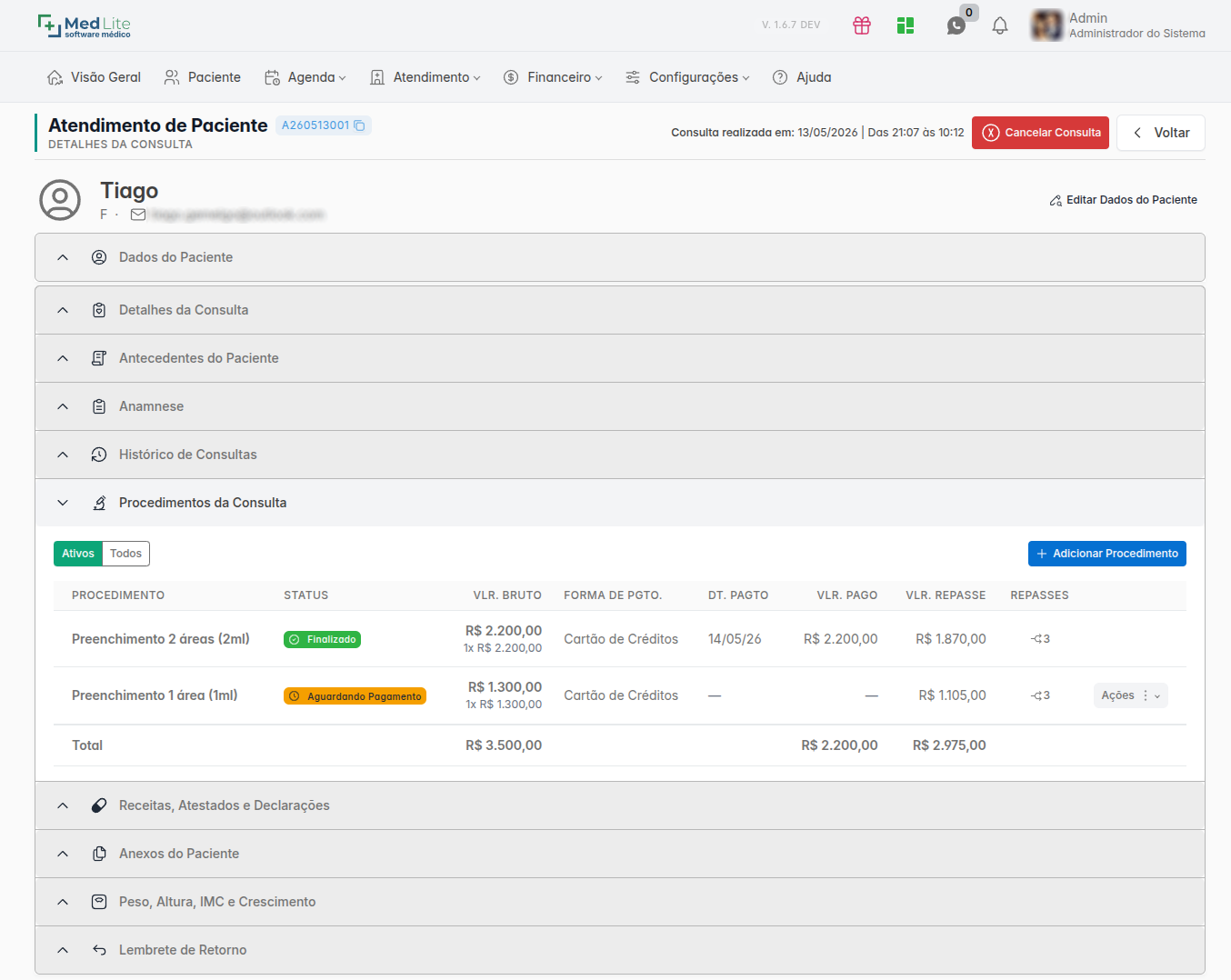Screen dimensions: 1231x980
Task: Open the chat messages icon
Action: [x=956, y=25]
